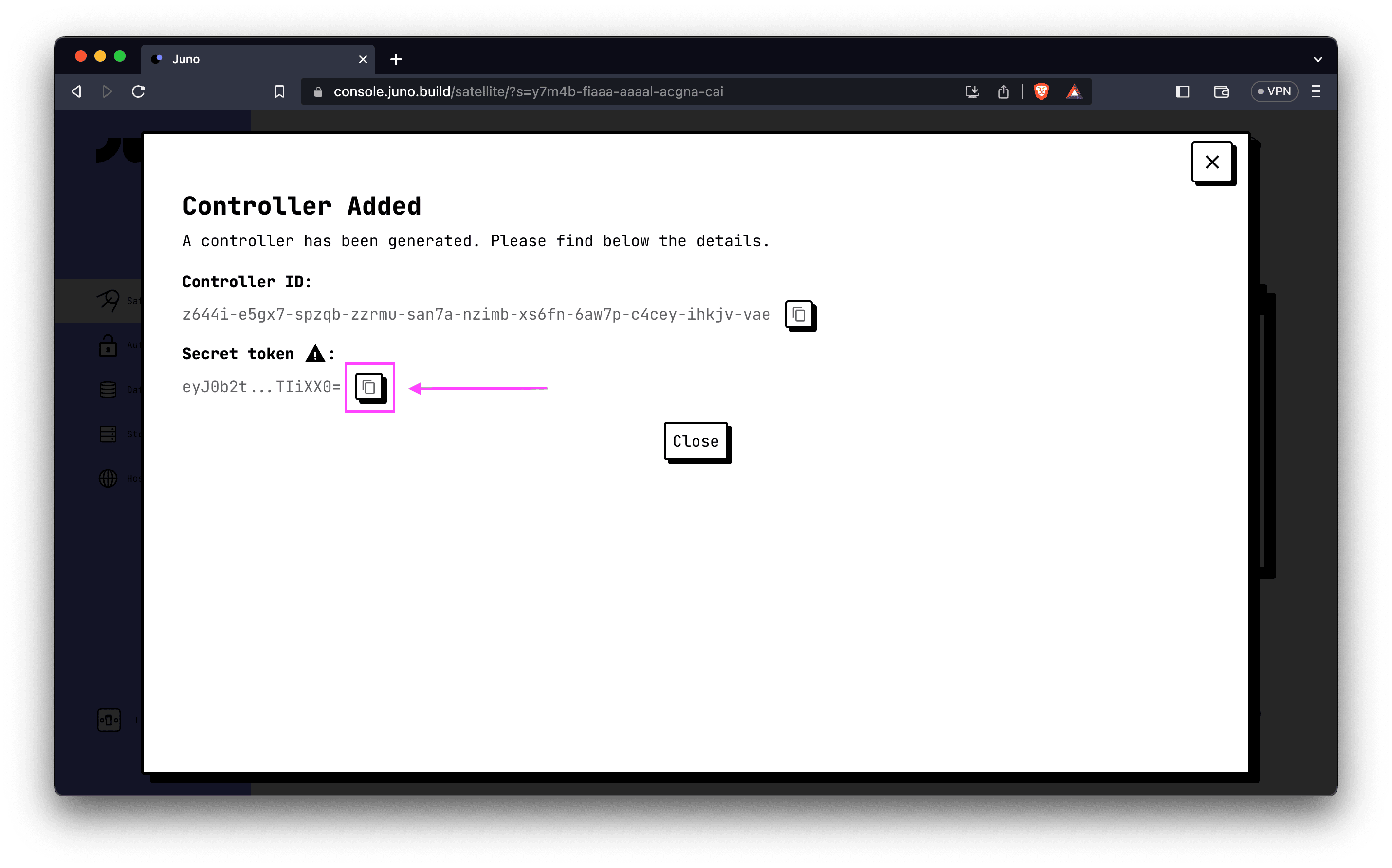
Task: Enable the VPN in the toolbar
Action: coord(1274,91)
